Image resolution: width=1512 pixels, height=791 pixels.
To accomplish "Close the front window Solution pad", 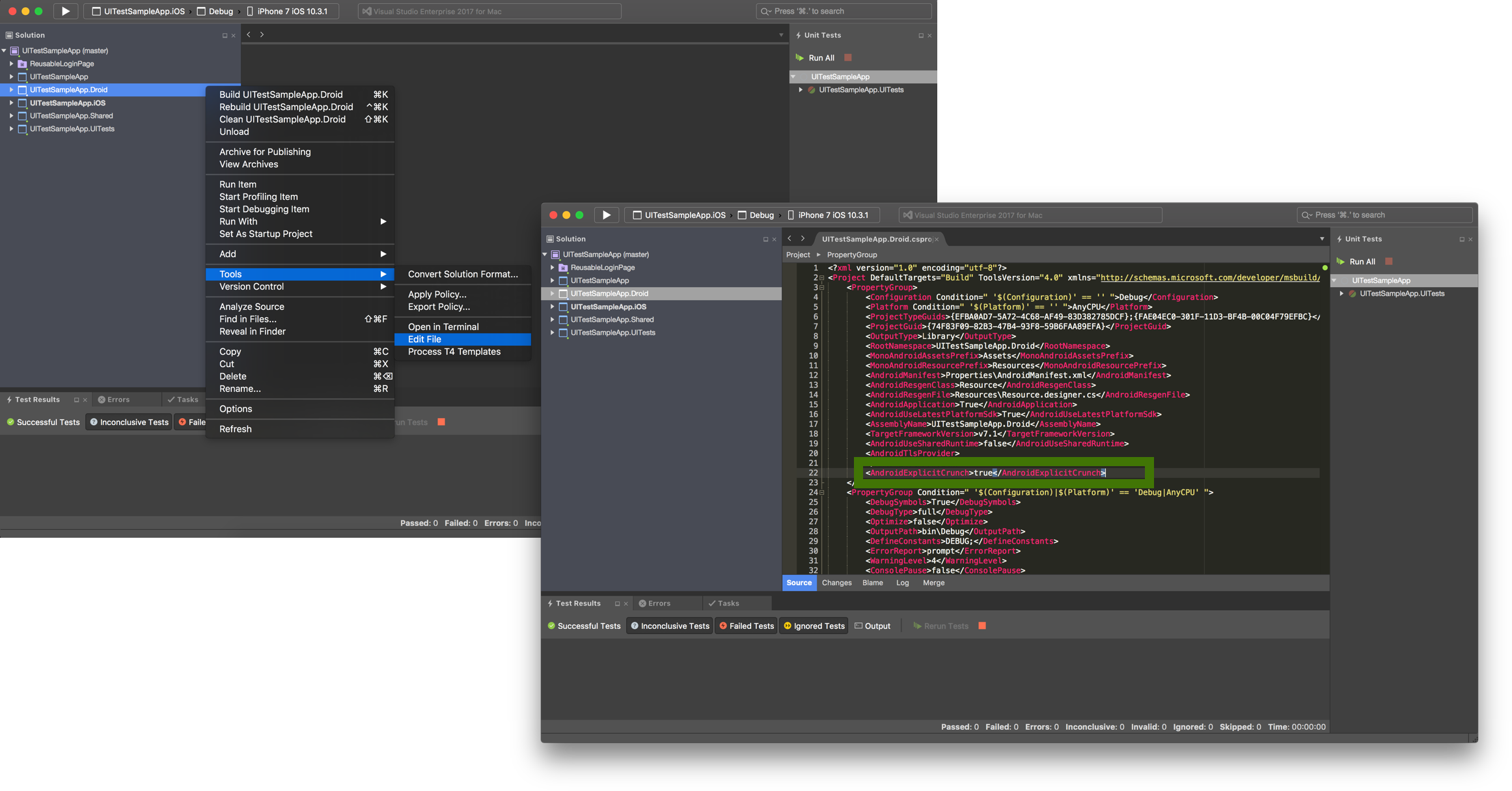I will point(774,240).
